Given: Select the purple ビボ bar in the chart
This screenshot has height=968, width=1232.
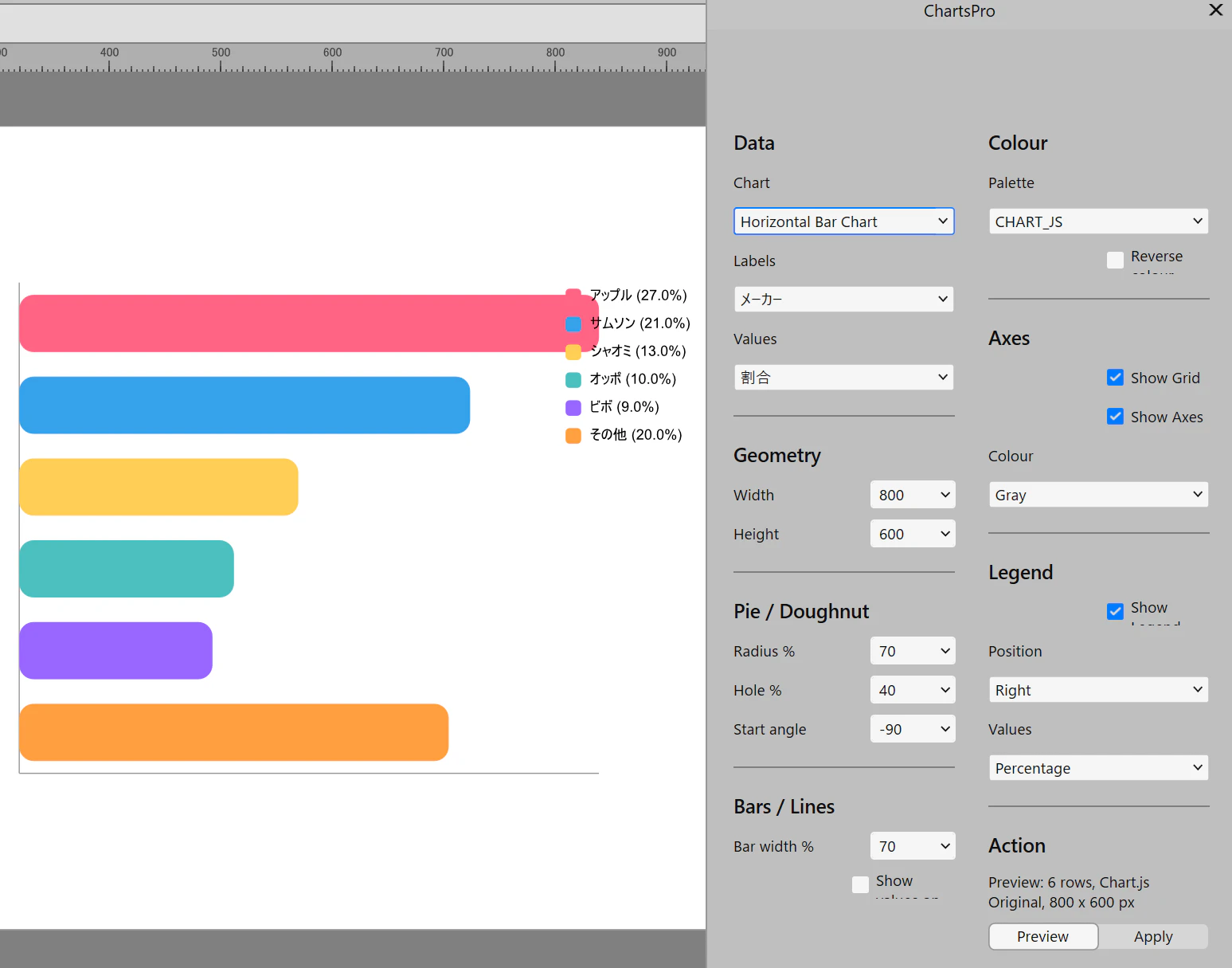Looking at the screenshot, I should tap(115, 651).
